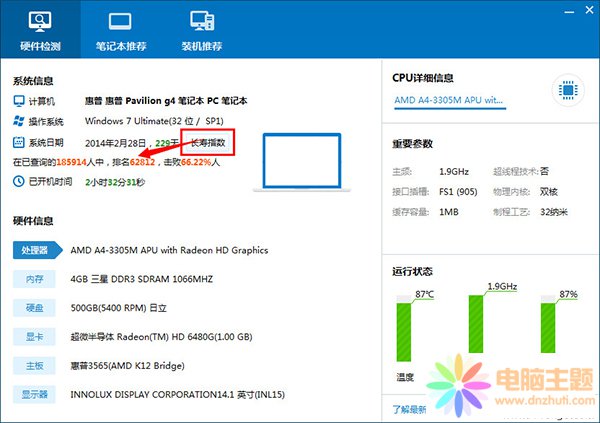600x423 pixels.
Task: Click the icon beside 操作系统
Action: (19, 122)
